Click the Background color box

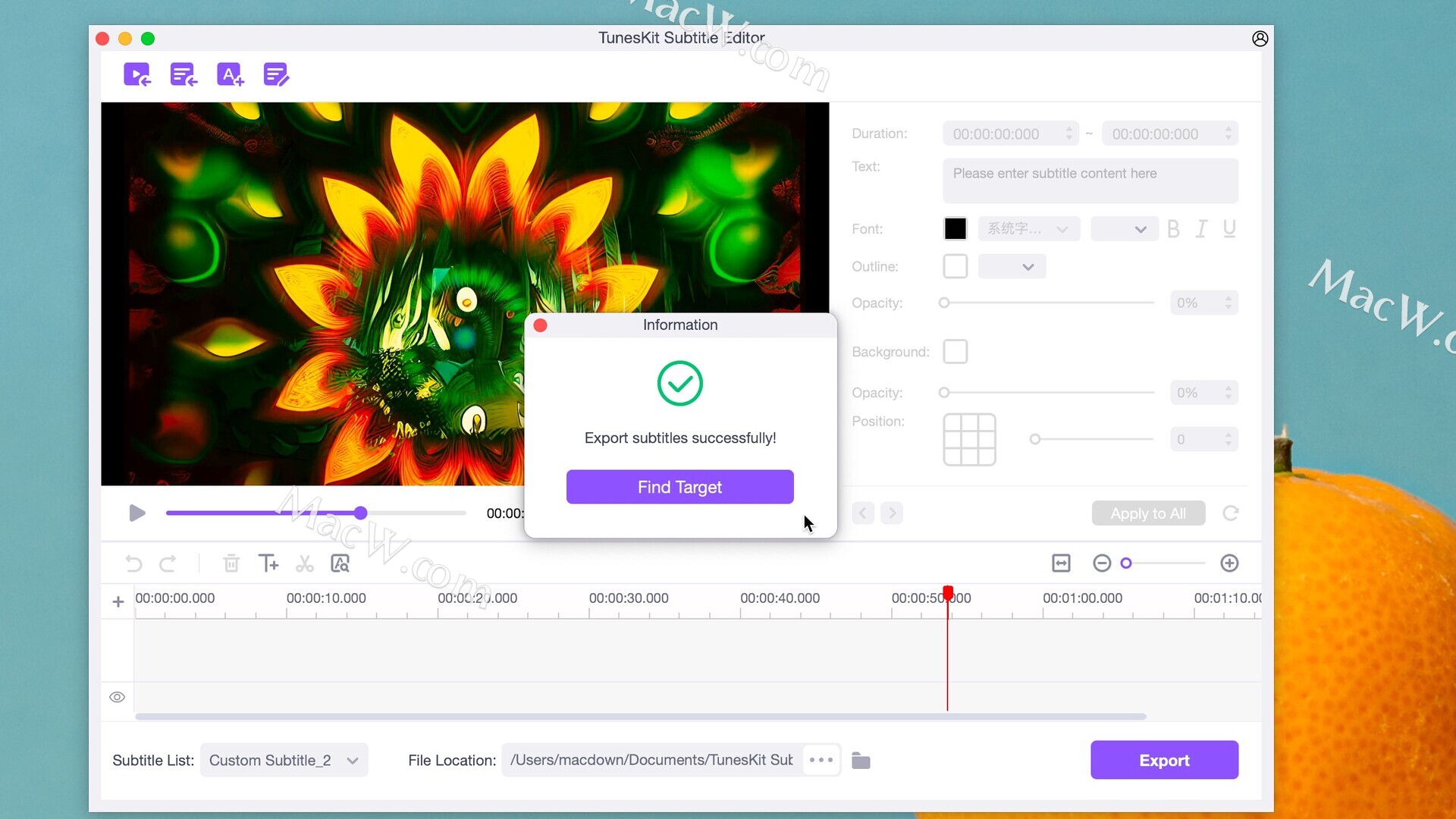click(955, 351)
